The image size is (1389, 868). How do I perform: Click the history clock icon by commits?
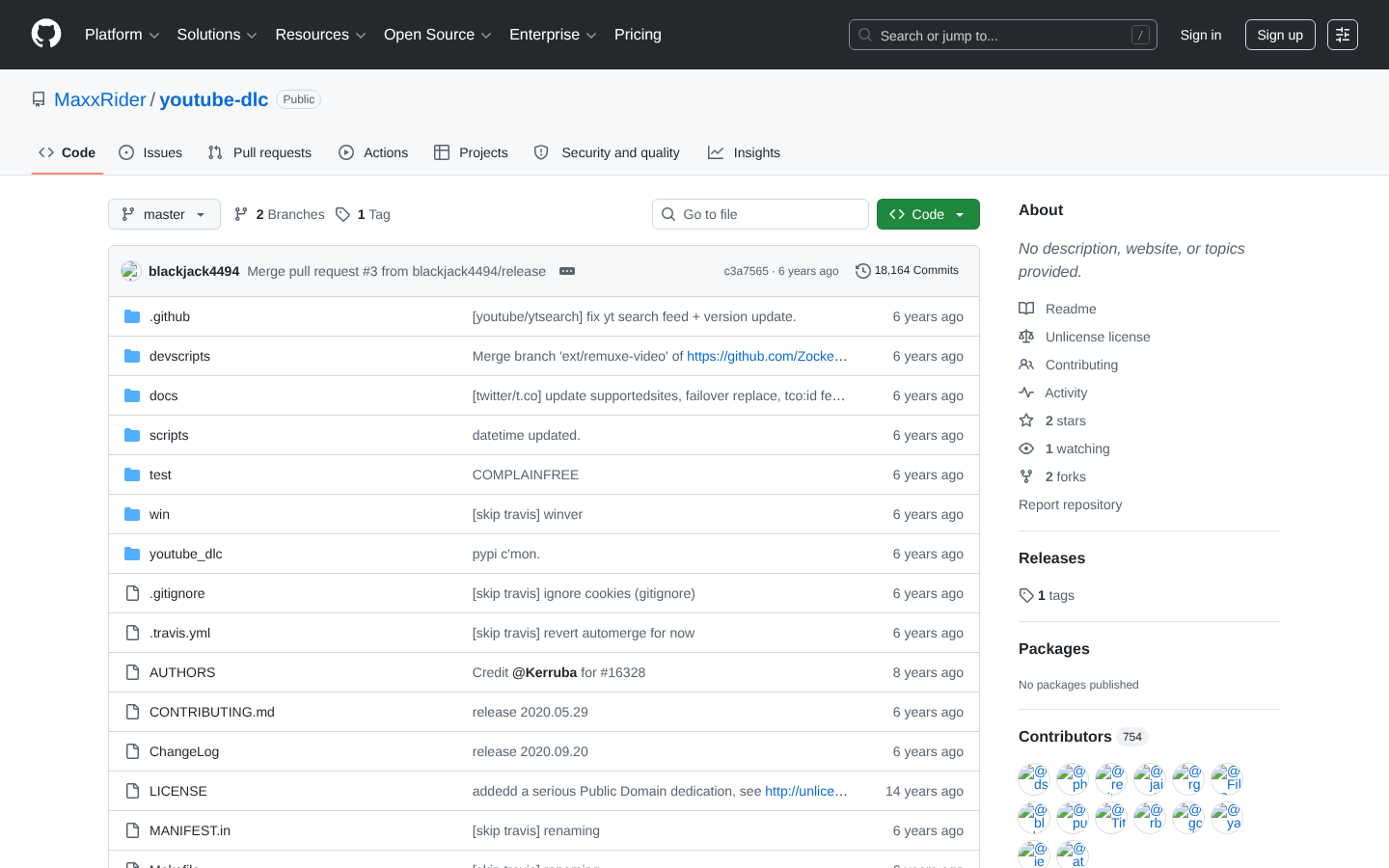[x=863, y=271]
